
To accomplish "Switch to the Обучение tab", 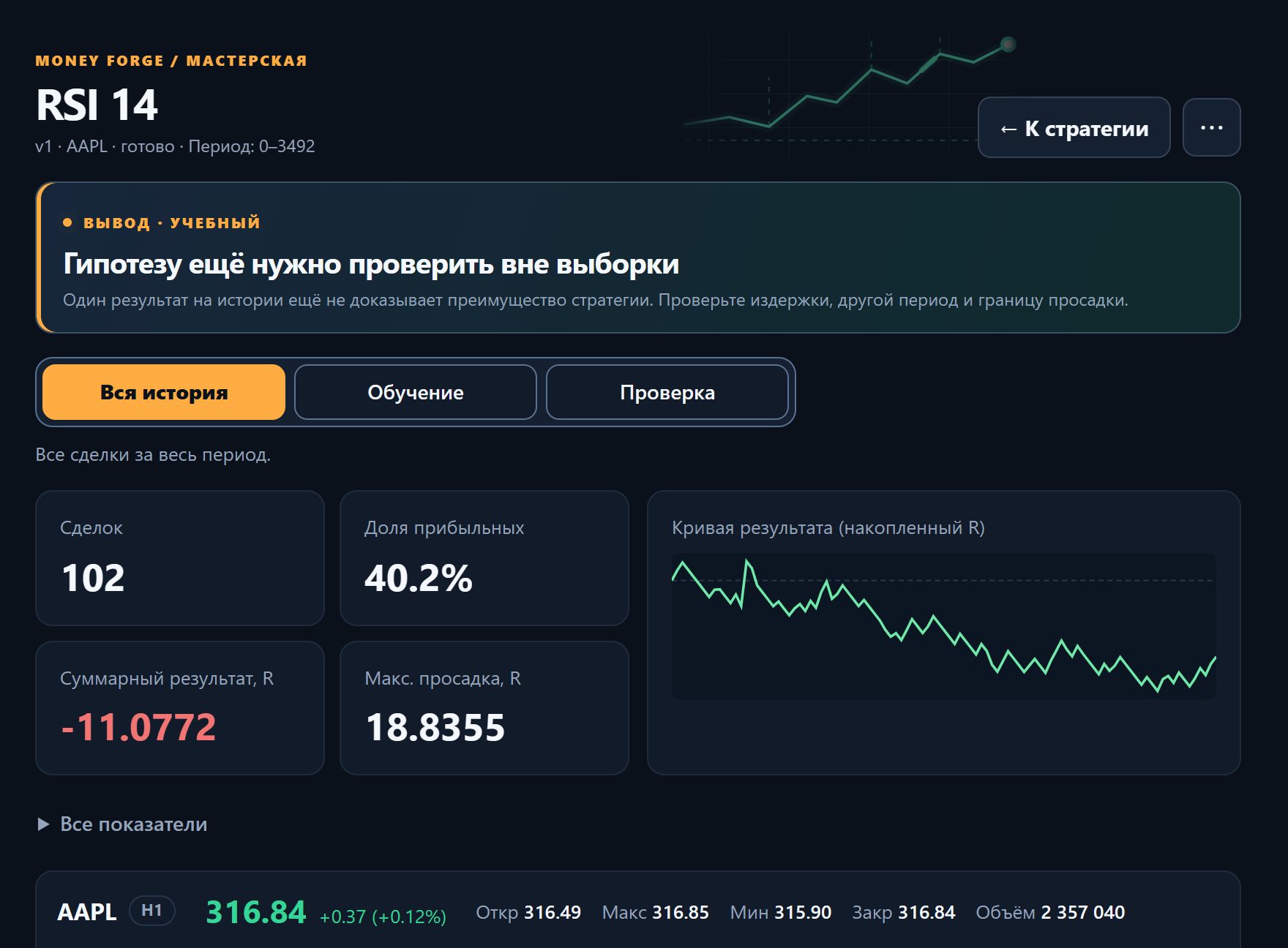I will pyautogui.click(x=416, y=392).
